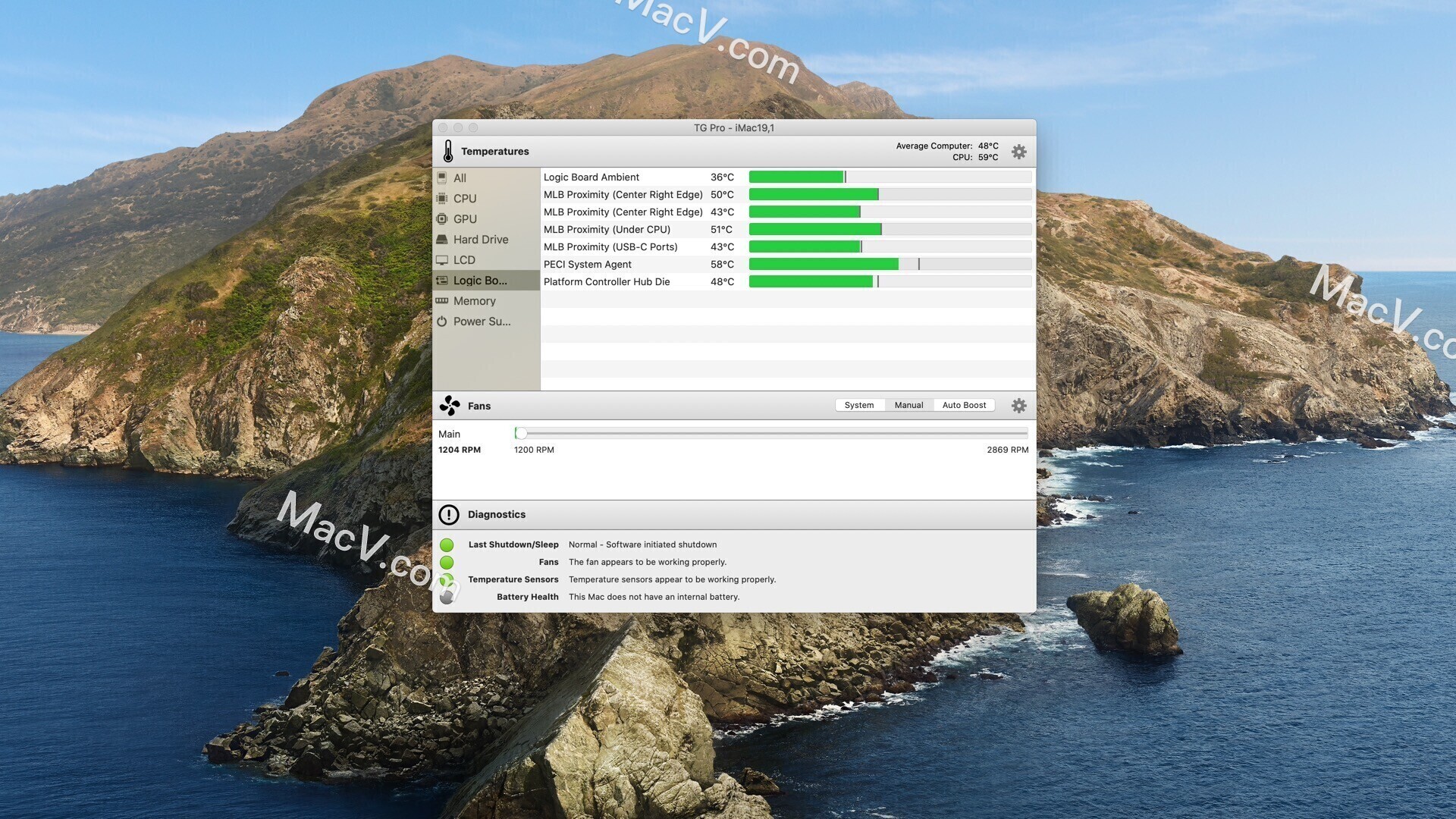1456x819 pixels.
Task: Click the Power Supply sidebar icon
Action: coord(442,322)
